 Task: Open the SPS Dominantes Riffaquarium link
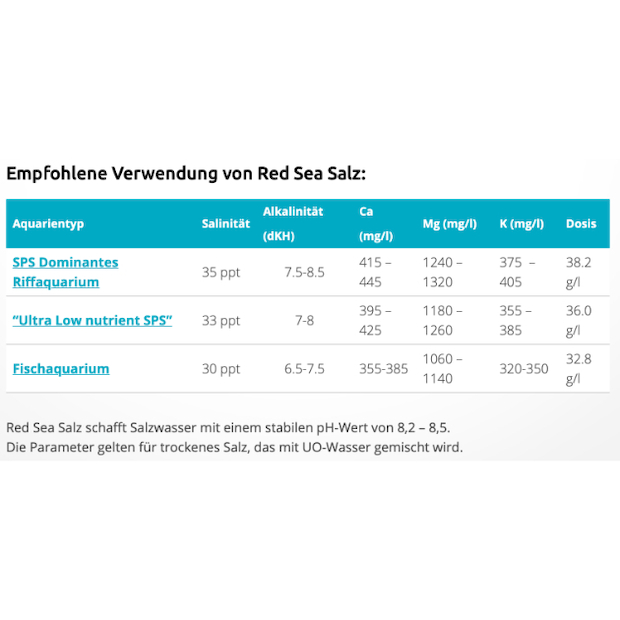65,272
